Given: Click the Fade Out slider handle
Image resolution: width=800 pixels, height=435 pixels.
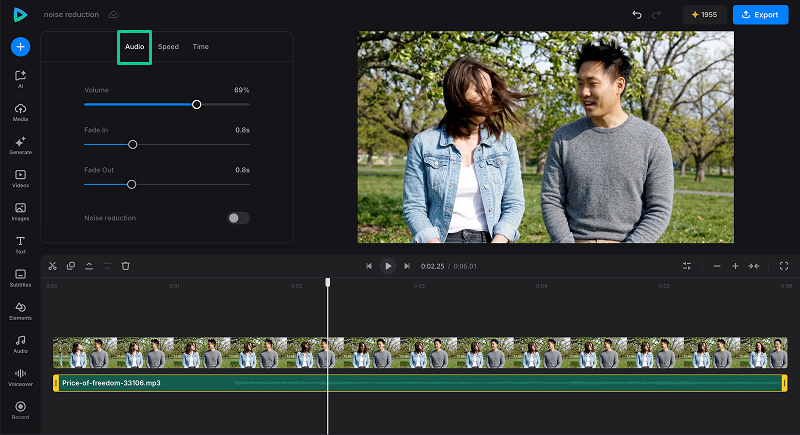Looking at the screenshot, I should 132,185.
